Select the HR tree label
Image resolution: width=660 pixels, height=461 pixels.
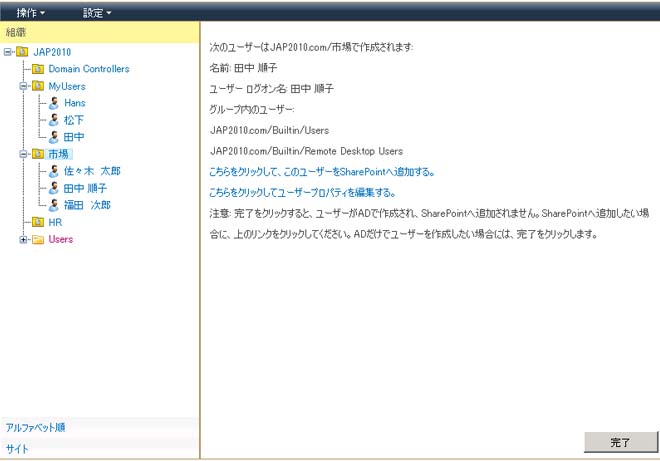[x=55, y=222]
